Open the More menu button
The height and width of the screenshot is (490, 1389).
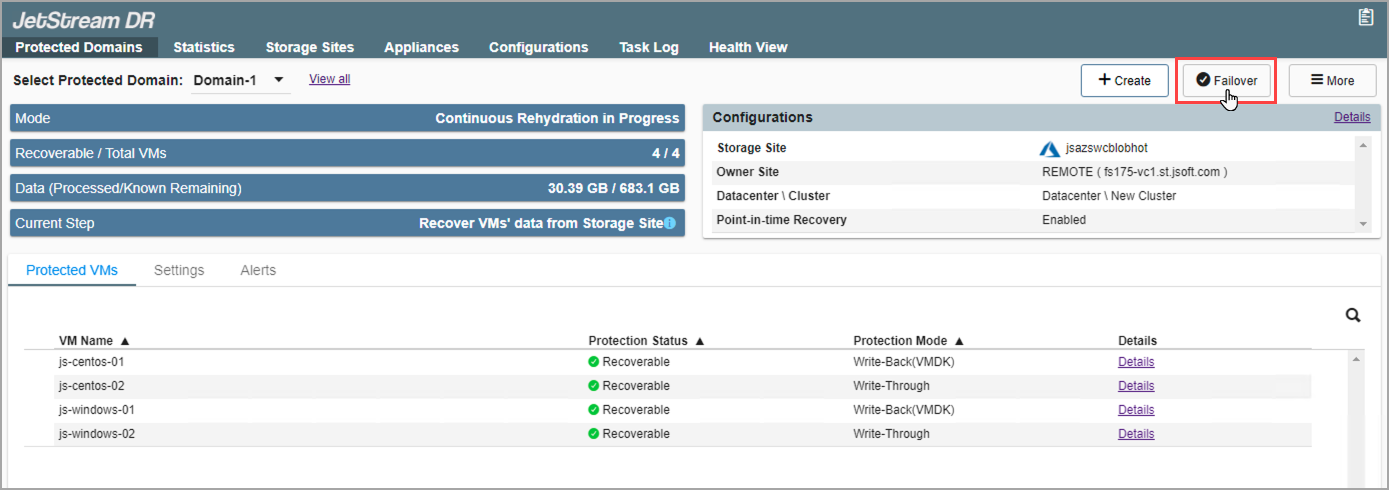[x=1332, y=81]
